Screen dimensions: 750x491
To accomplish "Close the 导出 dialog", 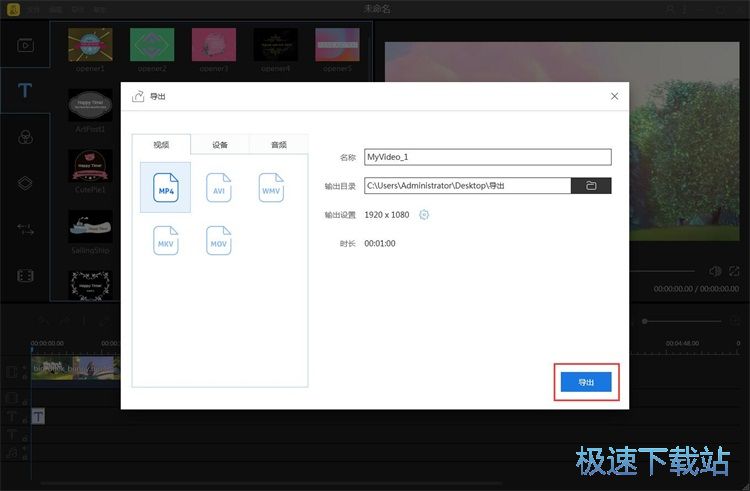I will [x=614, y=96].
